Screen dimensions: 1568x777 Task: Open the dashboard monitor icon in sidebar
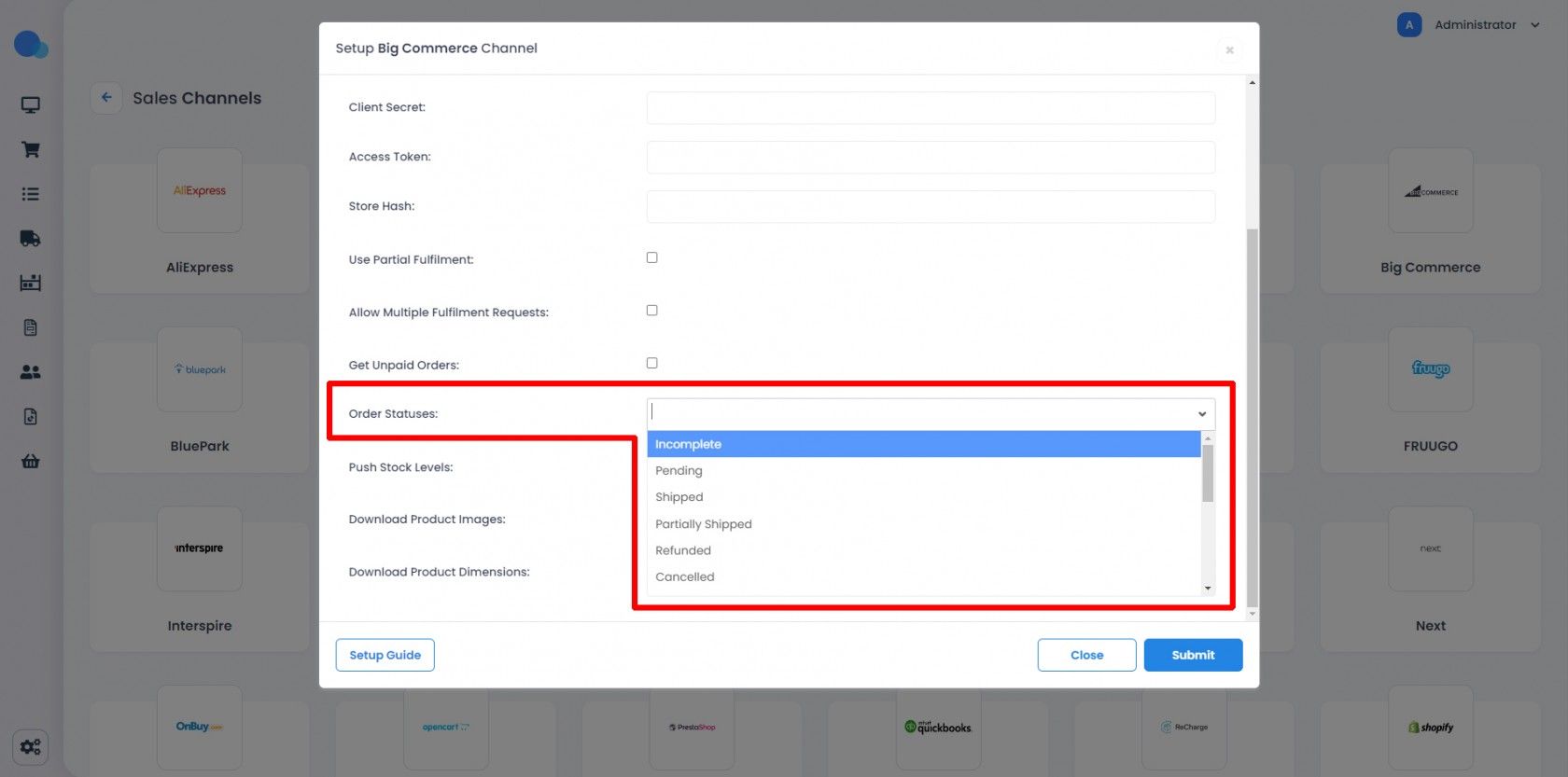point(31,104)
